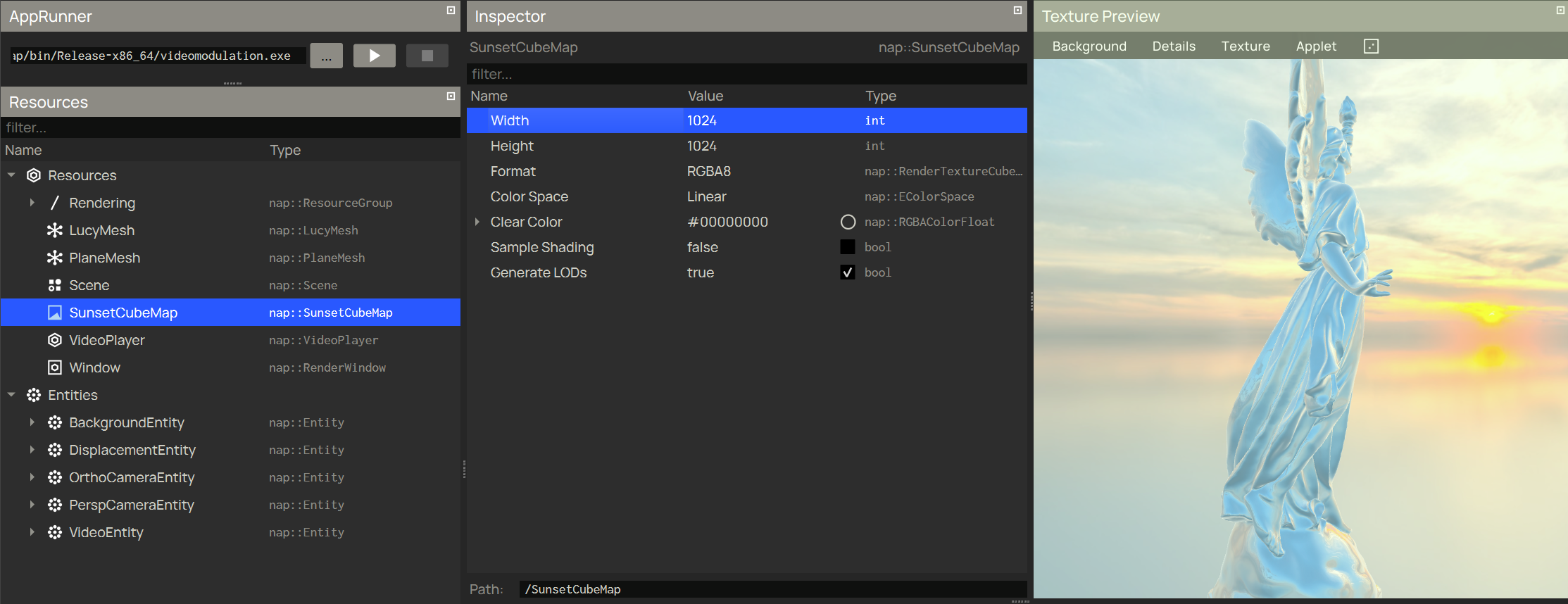The height and width of the screenshot is (604, 1568).
Task: Click the frame icon in Texture Preview menu
Action: point(1370,46)
